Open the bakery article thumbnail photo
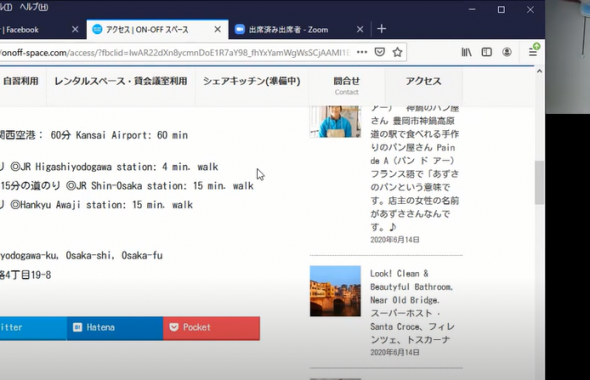The image size is (590, 380). [x=335, y=122]
